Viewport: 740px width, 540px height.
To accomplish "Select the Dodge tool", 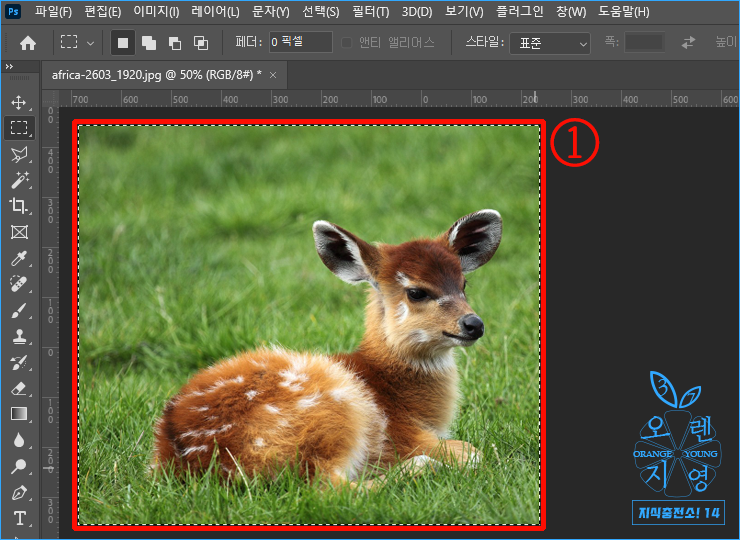I will pyautogui.click(x=19, y=466).
